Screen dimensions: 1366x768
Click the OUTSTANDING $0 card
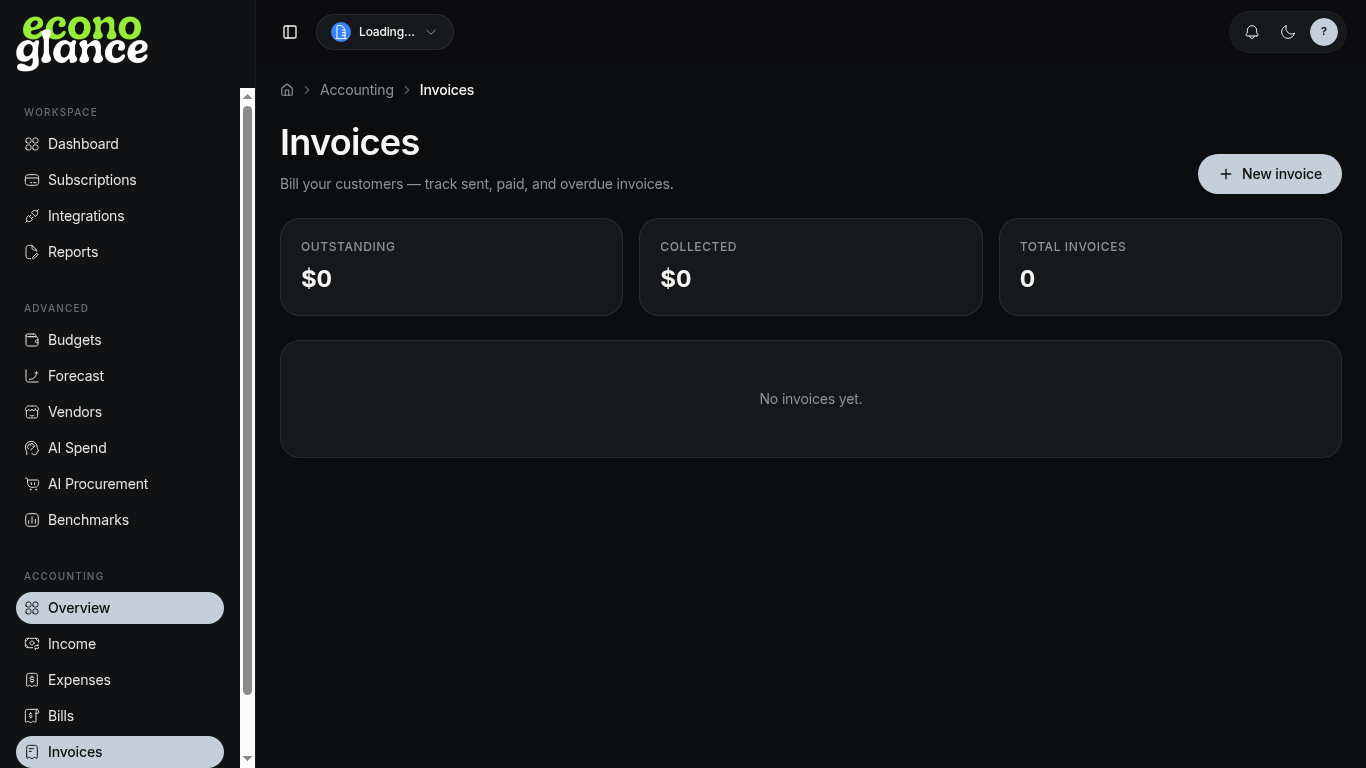pos(451,267)
